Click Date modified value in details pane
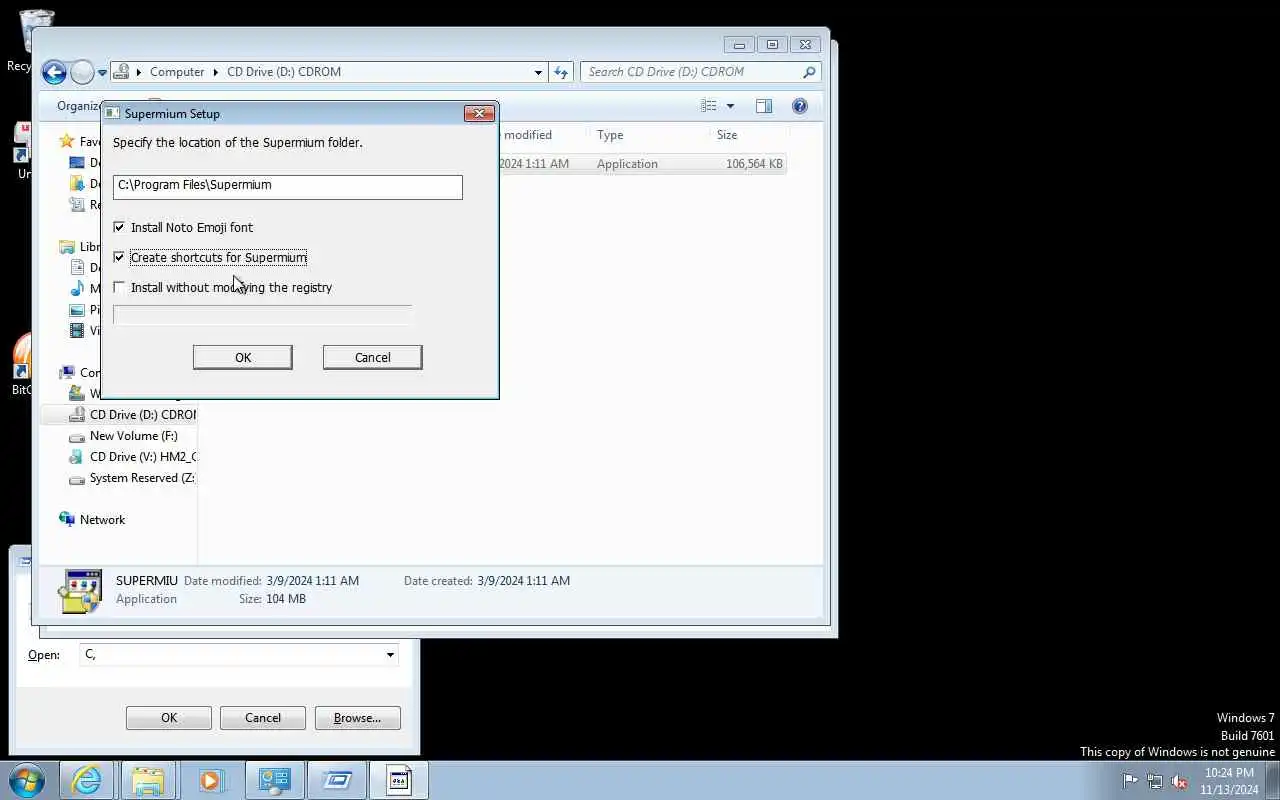 (x=312, y=581)
